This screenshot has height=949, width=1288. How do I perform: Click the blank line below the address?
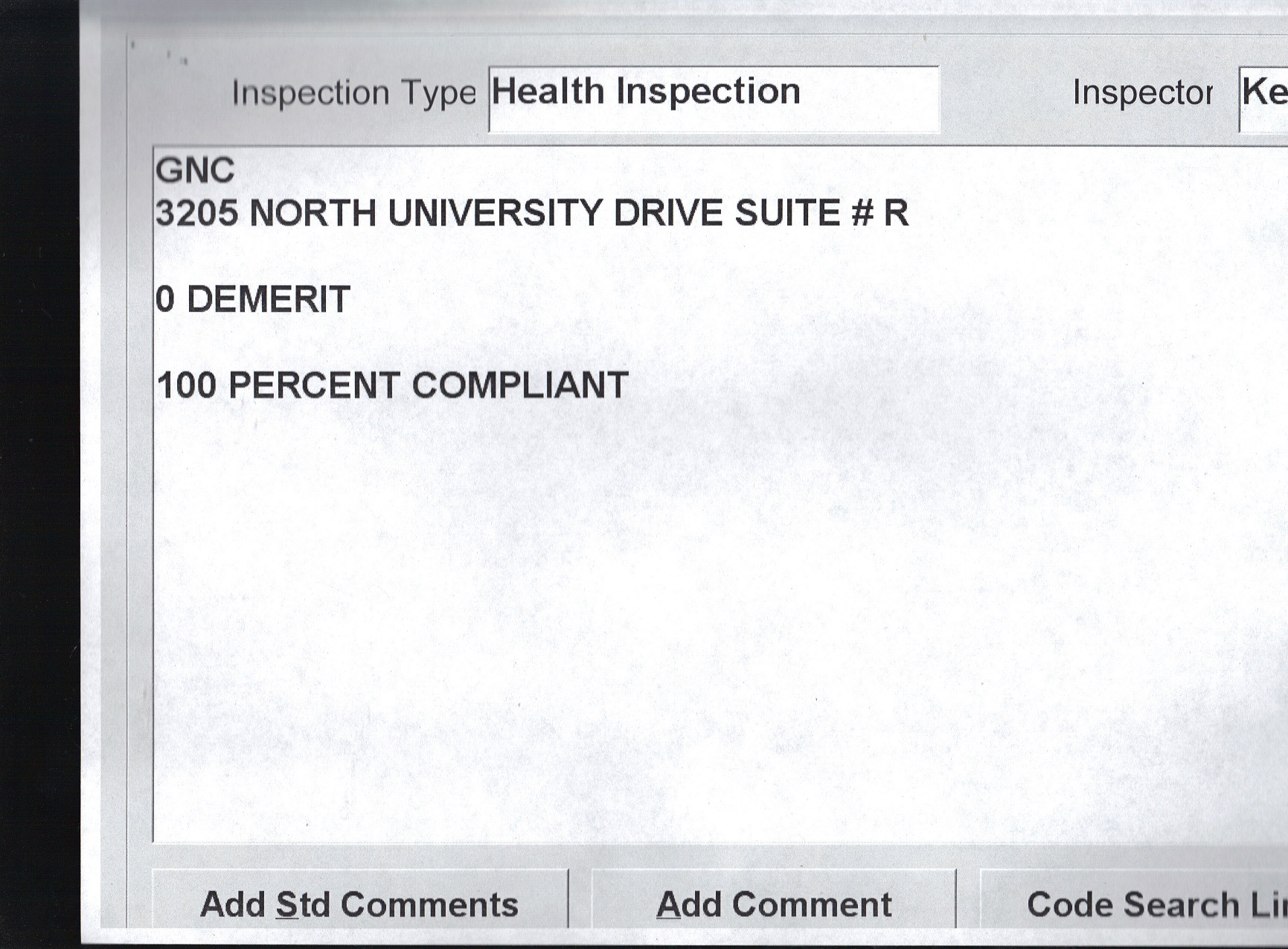446,257
